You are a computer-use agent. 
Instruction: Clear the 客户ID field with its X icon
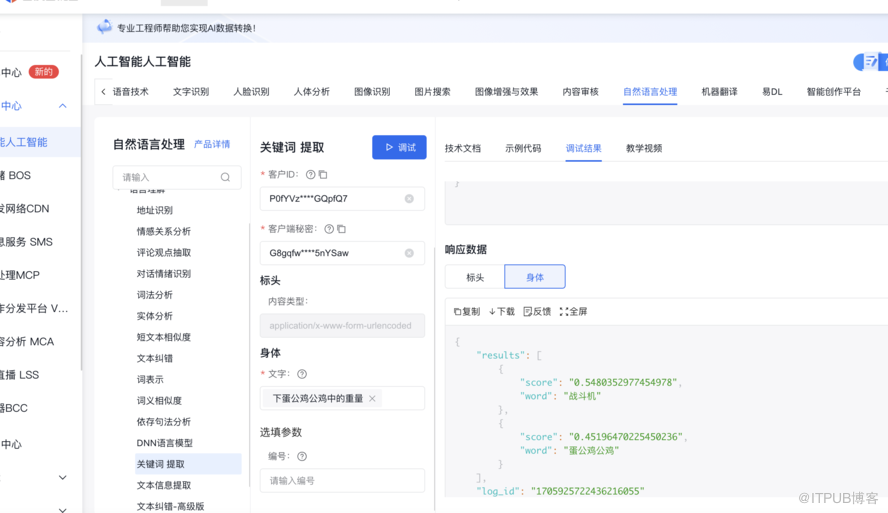tap(409, 199)
